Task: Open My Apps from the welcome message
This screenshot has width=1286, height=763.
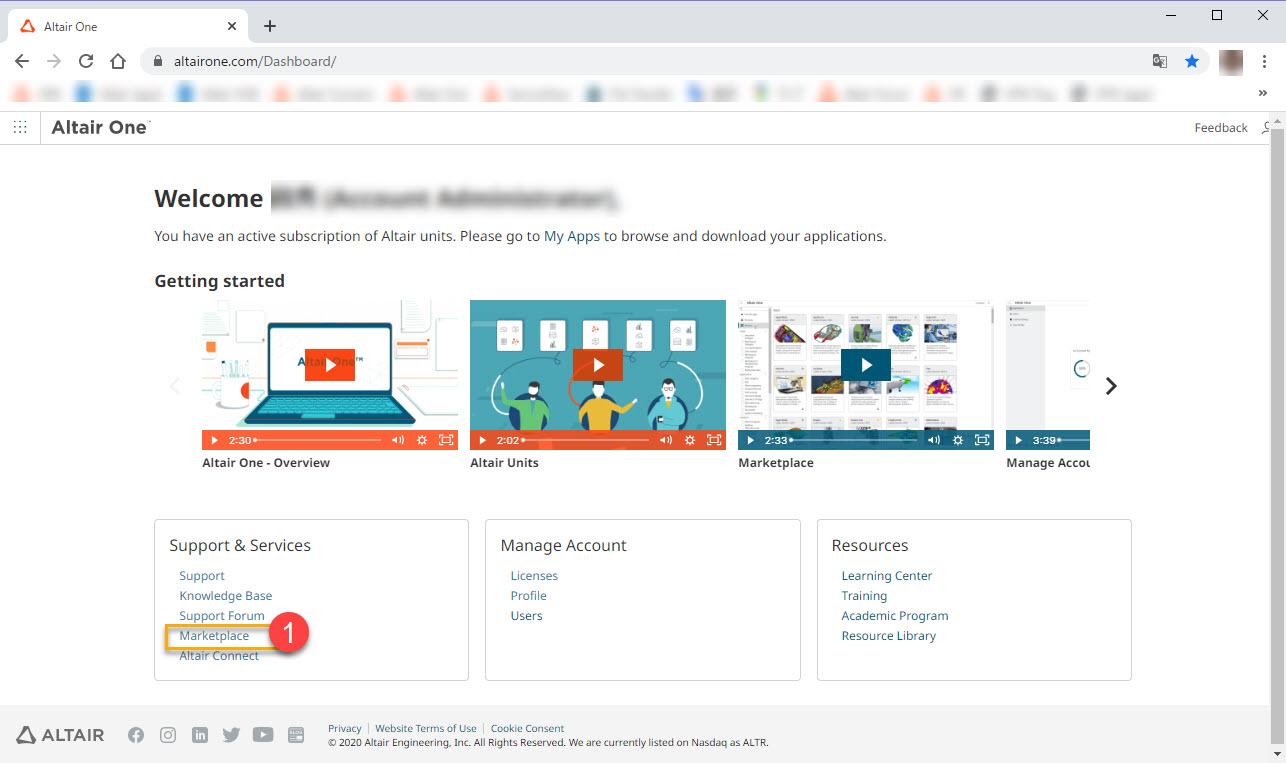Action: coord(571,236)
